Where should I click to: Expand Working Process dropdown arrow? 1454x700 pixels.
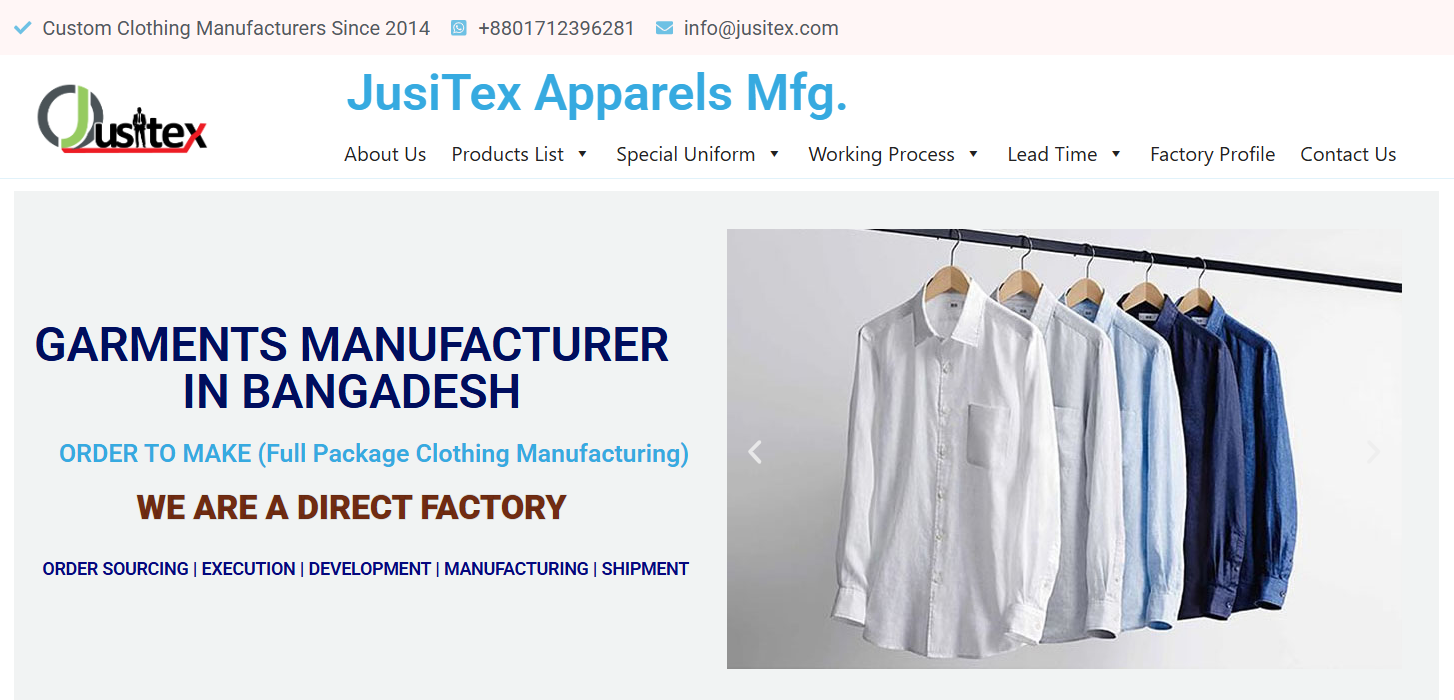click(973, 154)
